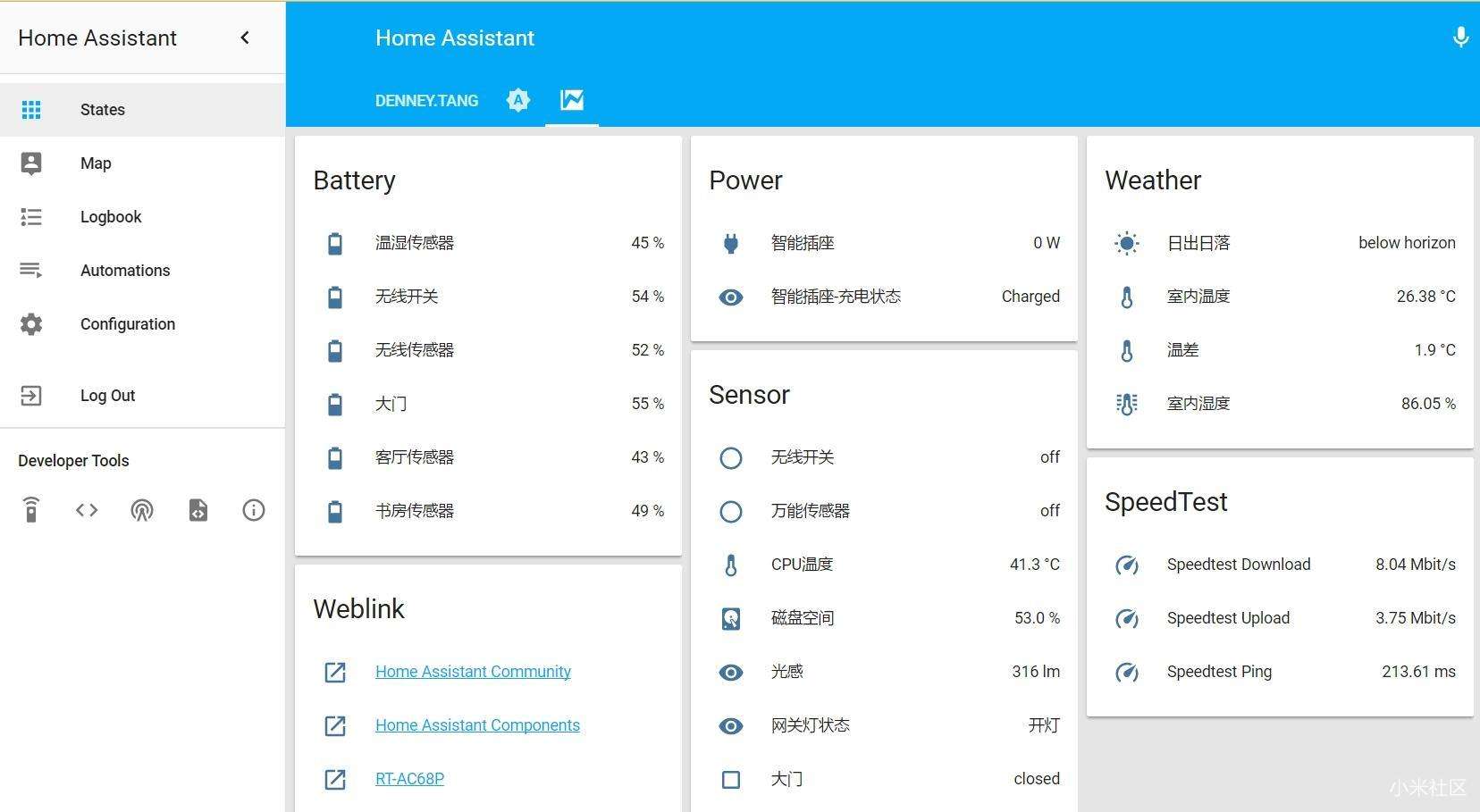
Task: Open the RT-AC68P weblink
Action: point(409,779)
